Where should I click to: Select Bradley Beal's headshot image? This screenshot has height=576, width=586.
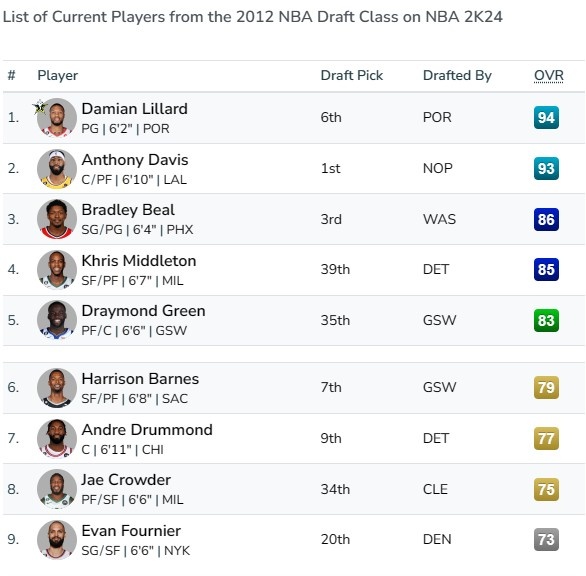pyautogui.click(x=57, y=219)
